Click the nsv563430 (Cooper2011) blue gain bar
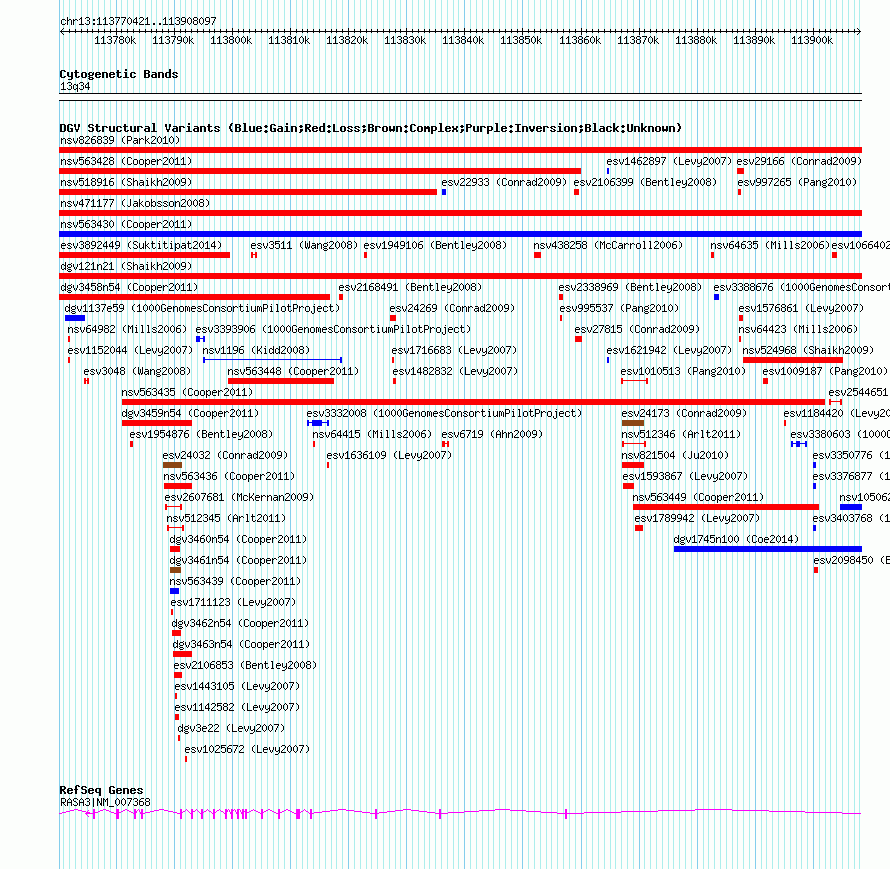The image size is (890, 869). (x=460, y=234)
